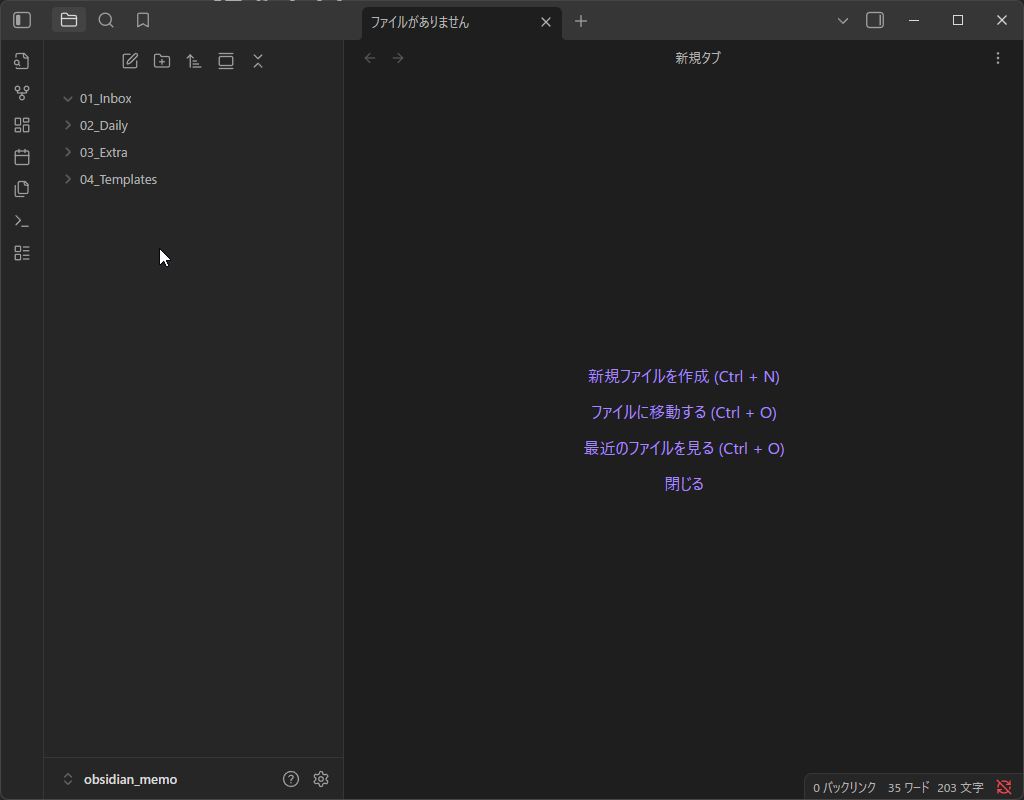Click the obsidian_memo vault switcher

130,779
